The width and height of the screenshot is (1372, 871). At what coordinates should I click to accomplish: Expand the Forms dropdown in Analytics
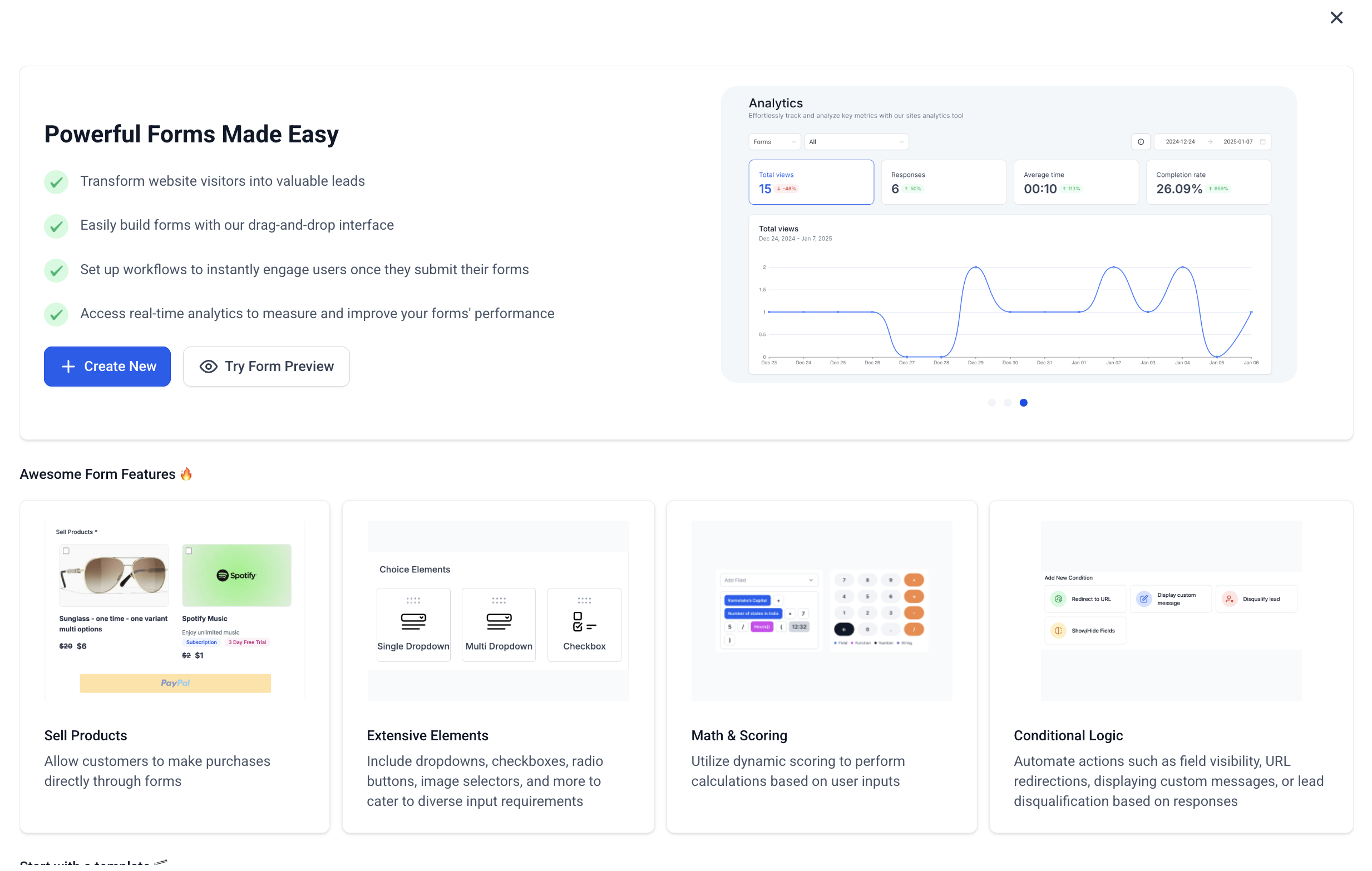(774, 142)
